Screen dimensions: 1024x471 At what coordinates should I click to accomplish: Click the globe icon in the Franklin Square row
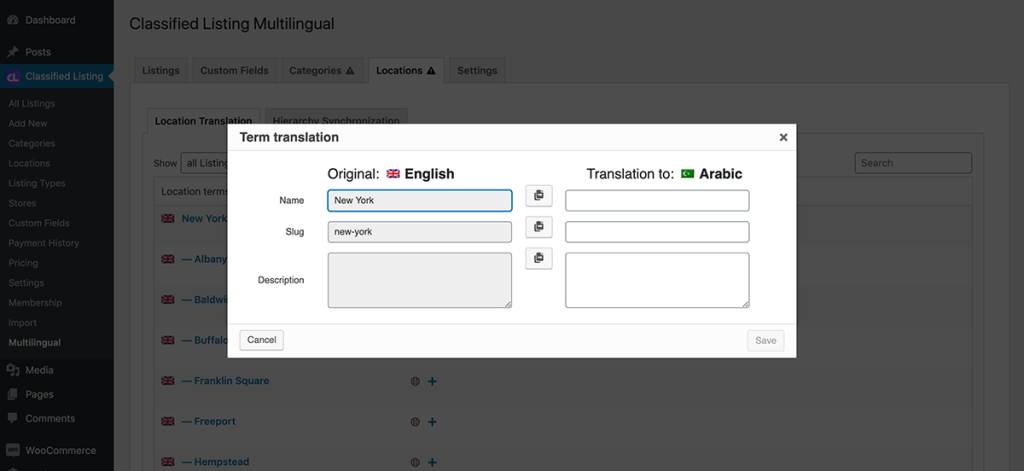pos(415,382)
